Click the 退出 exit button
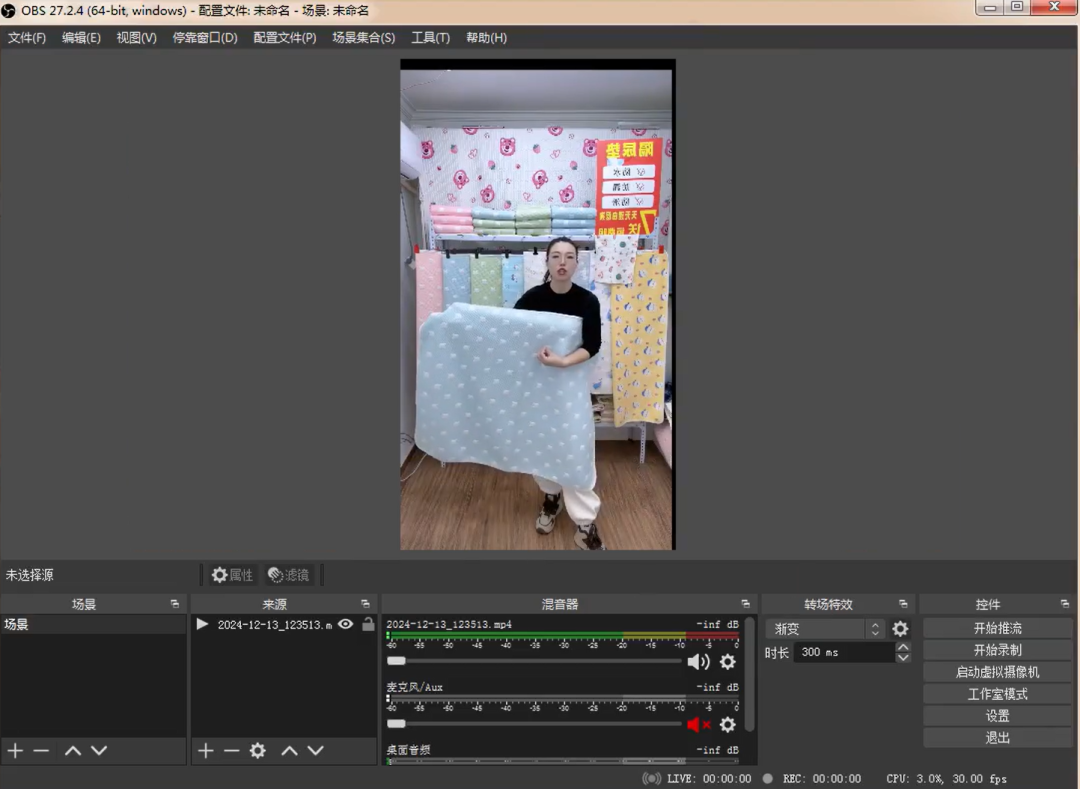Image resolution: width=1080 pixels, height=789 pixels. point(997,738)
